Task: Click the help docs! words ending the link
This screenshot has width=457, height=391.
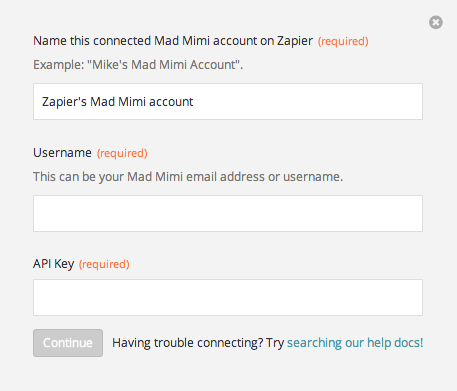Action: tap(395, 343)
